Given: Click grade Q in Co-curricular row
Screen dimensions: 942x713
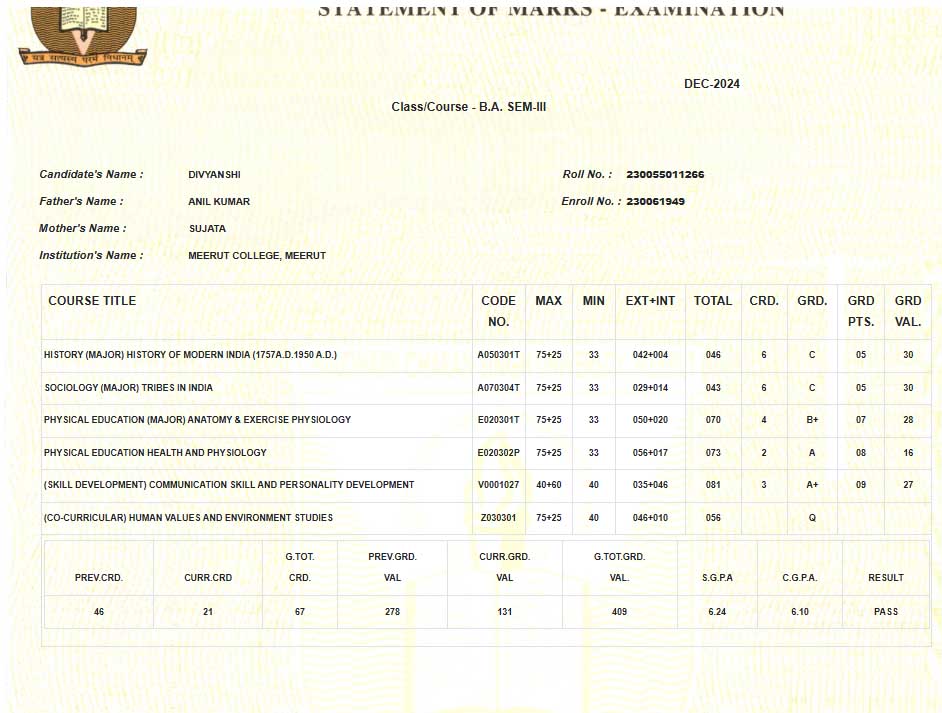Looking at the screenshot, I should pyautogui.click(x=812, y=518).
